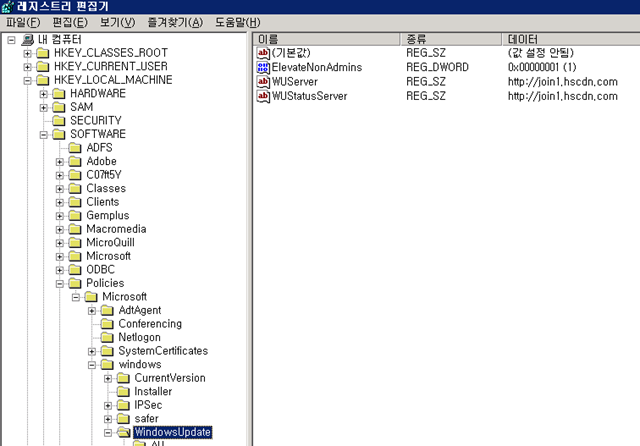Viewport: 640px width, 446px height.
Task: Expand the ODBC key plus box
Action: [x=60, y=270]
